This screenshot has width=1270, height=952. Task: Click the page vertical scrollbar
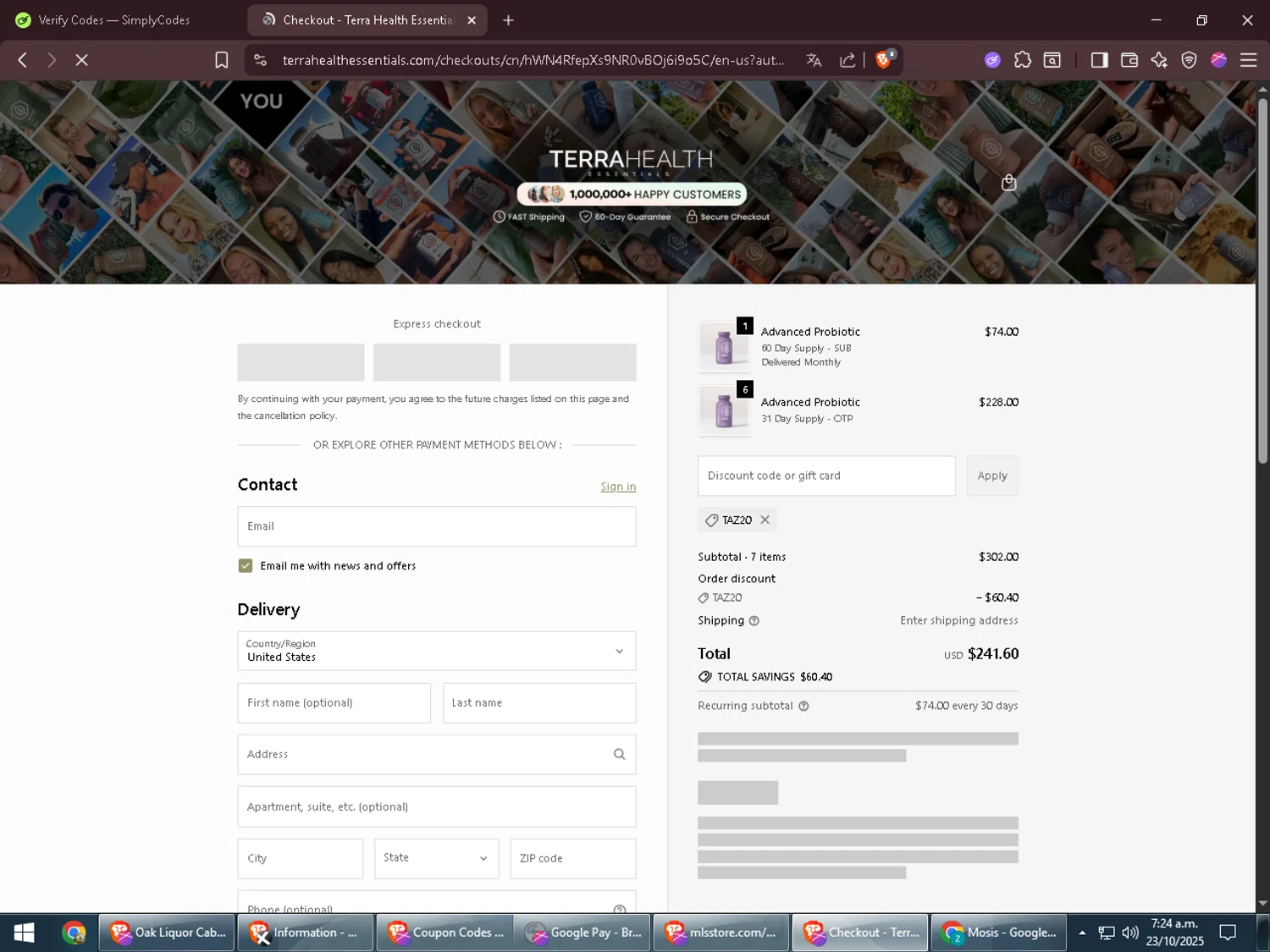[1262, 280]
